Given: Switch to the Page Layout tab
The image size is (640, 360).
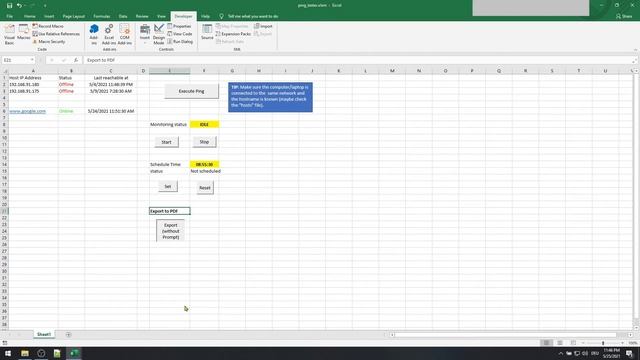Looking at the screenshot, I should coord(73,16).
